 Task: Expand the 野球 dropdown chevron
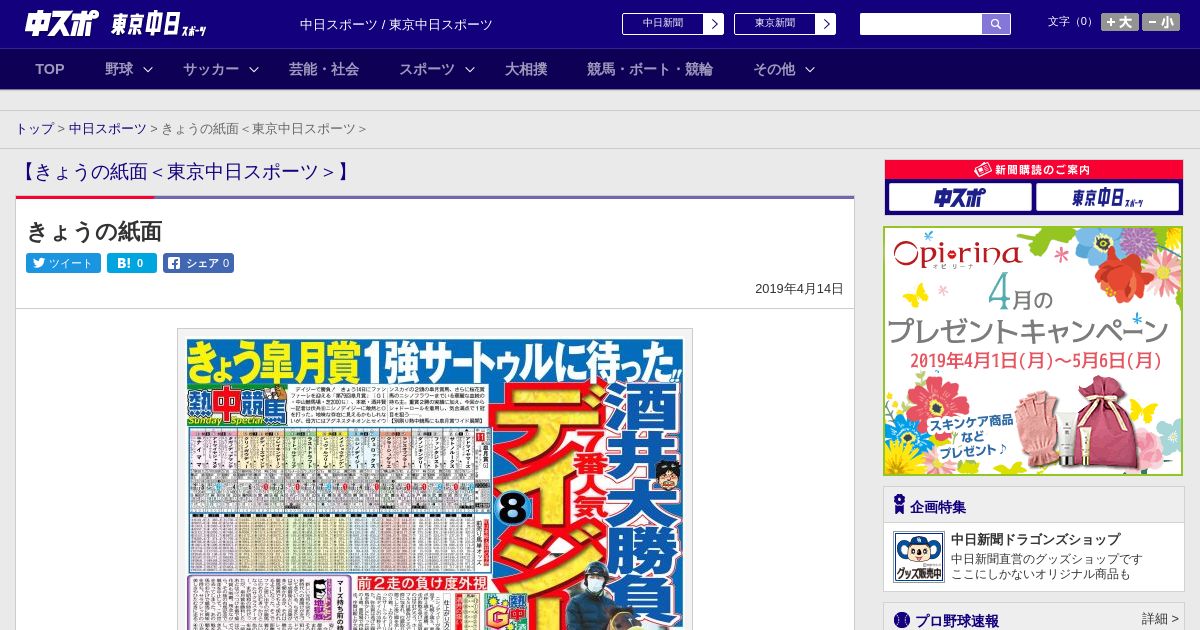point(148,69)
